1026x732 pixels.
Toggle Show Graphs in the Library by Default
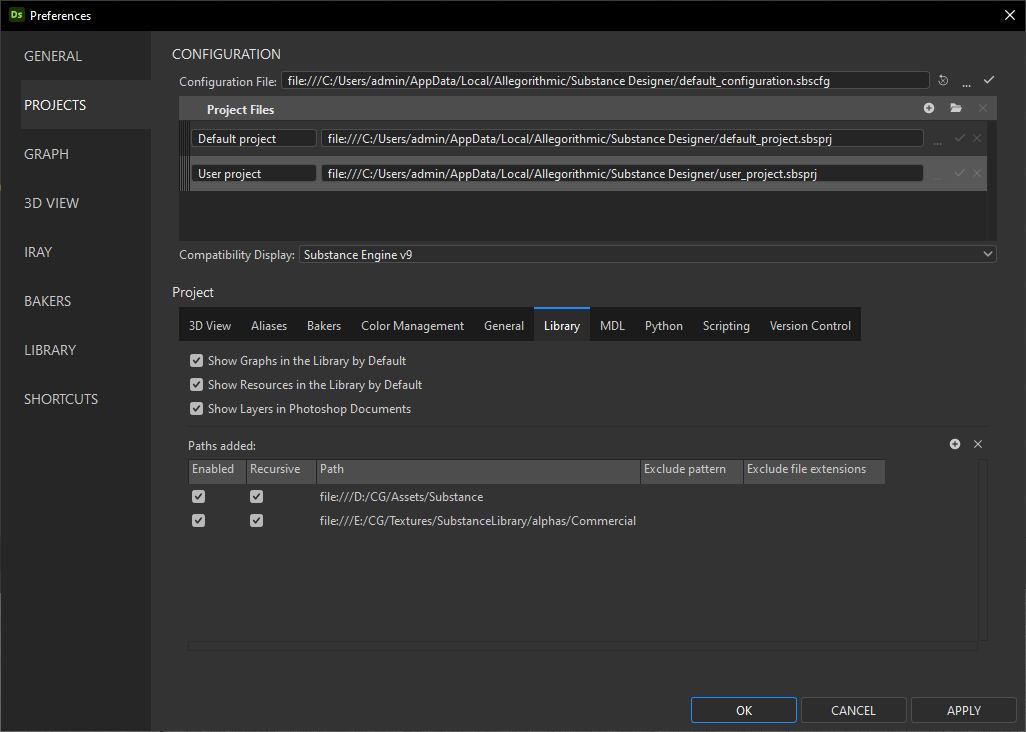coord(196,360)
